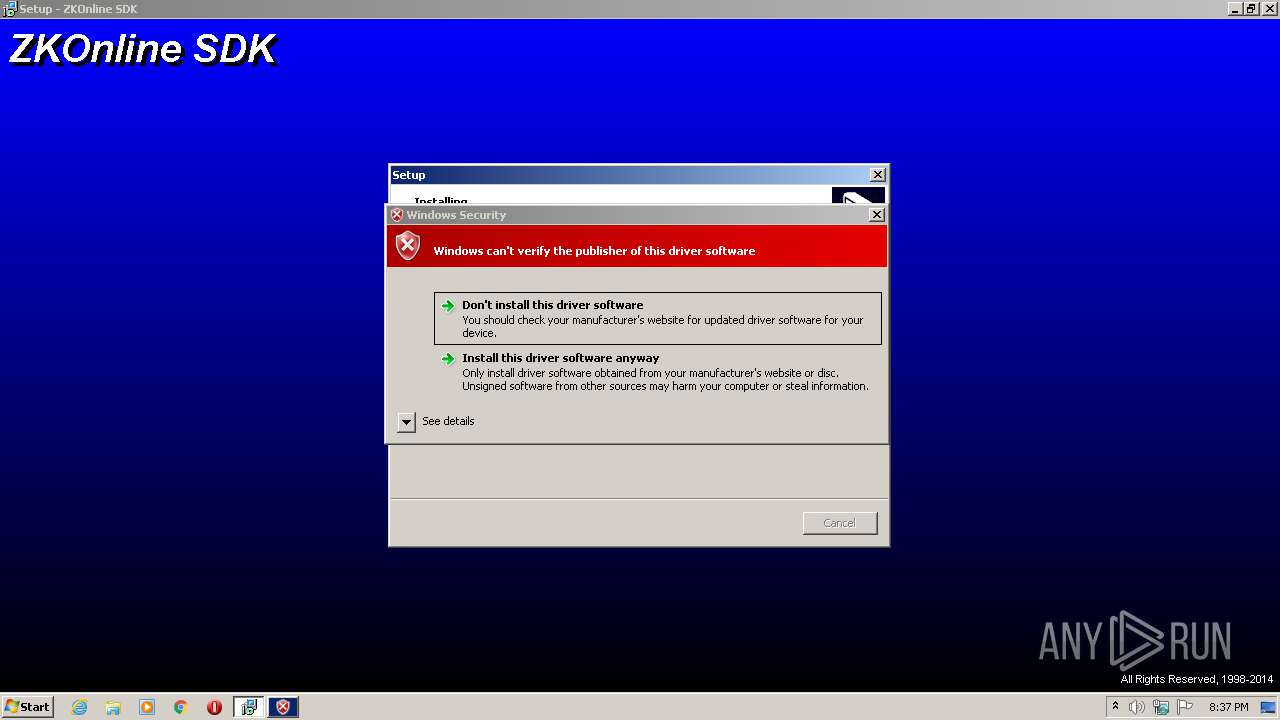Choose Don't install this driver software

658,318
